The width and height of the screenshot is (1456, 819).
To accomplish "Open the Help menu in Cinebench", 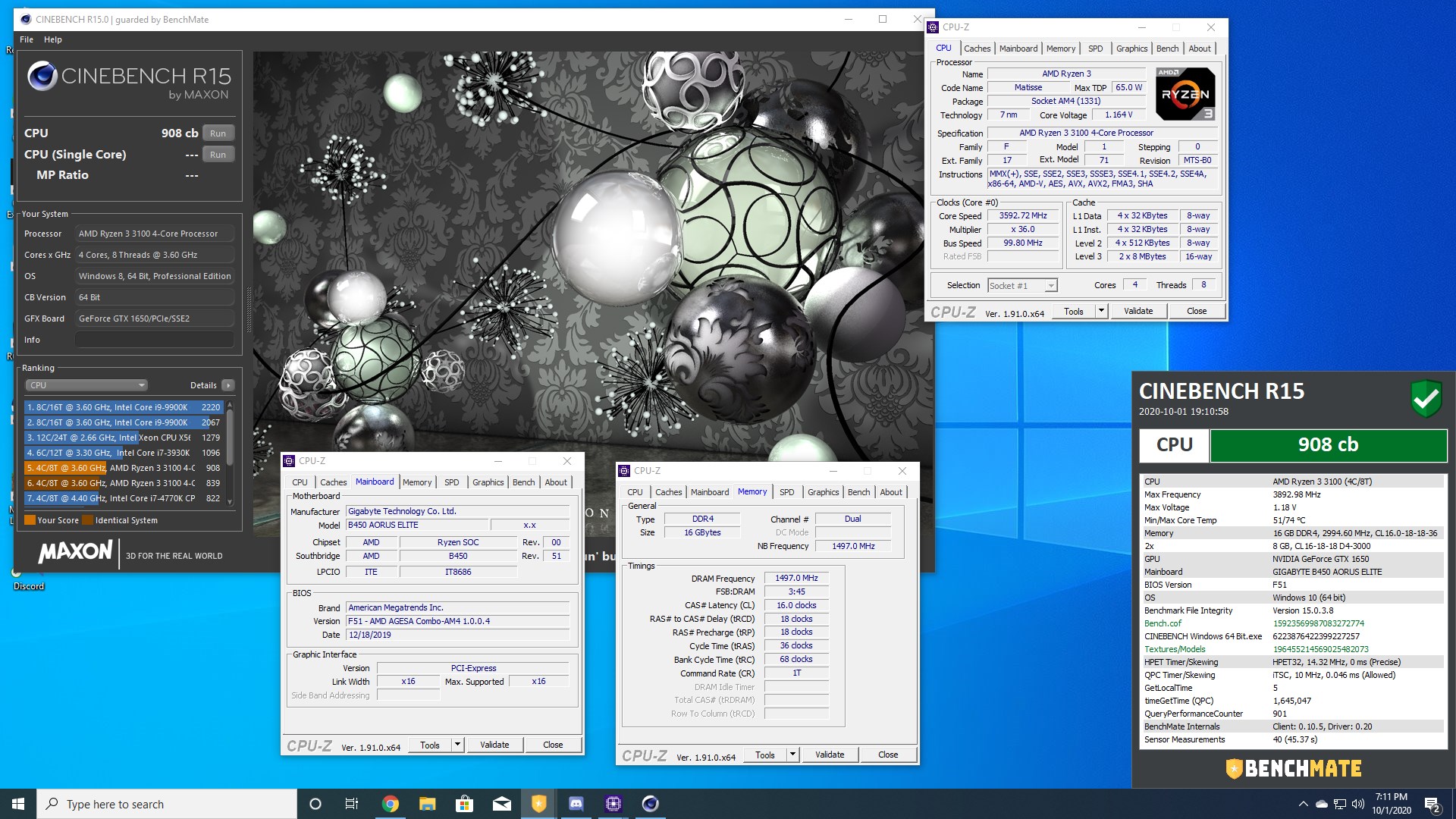I will [x=53, y=39].
